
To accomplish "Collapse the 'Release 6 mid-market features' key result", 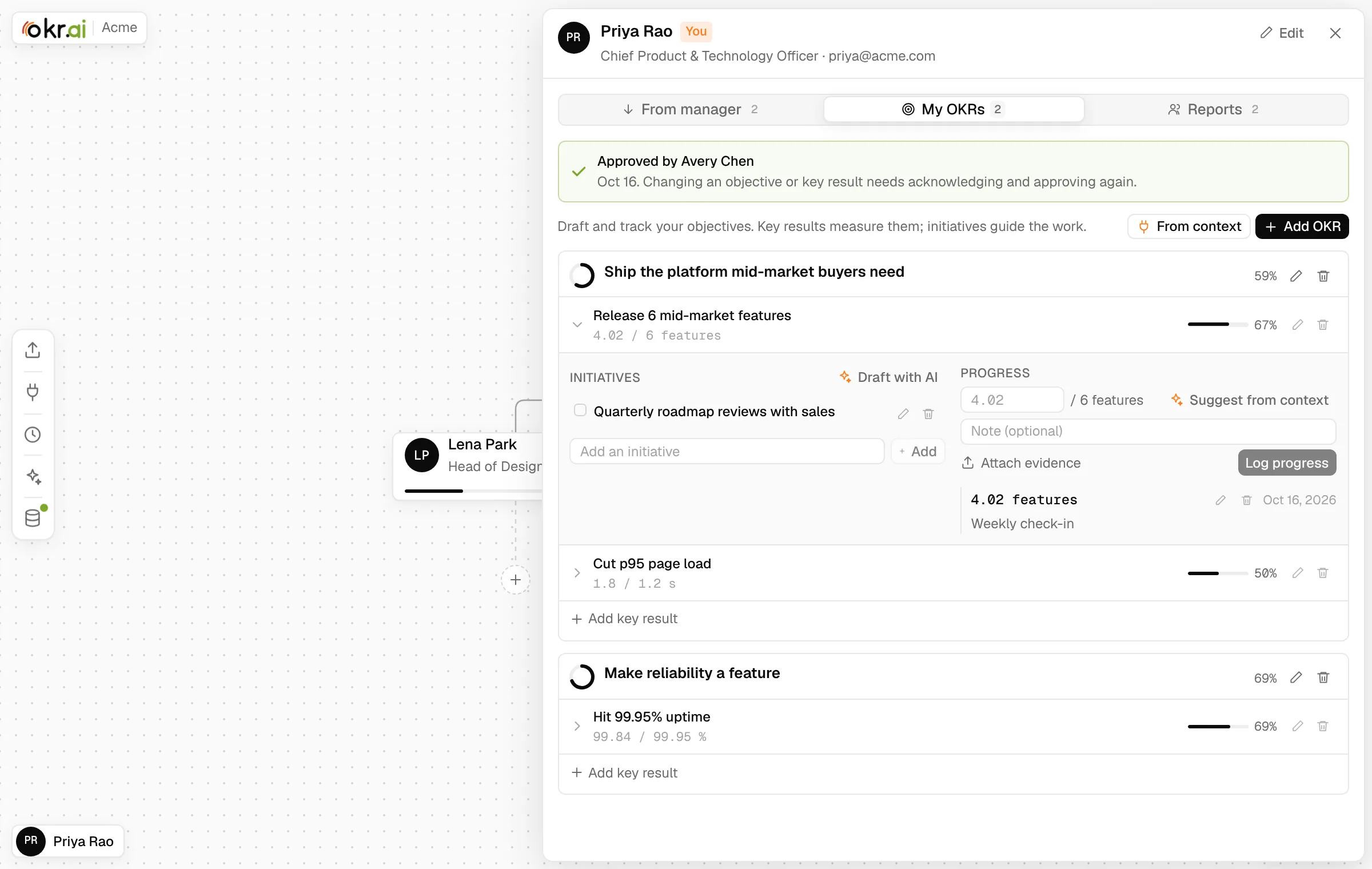I will pyautogui.click(x=577, y=325).
